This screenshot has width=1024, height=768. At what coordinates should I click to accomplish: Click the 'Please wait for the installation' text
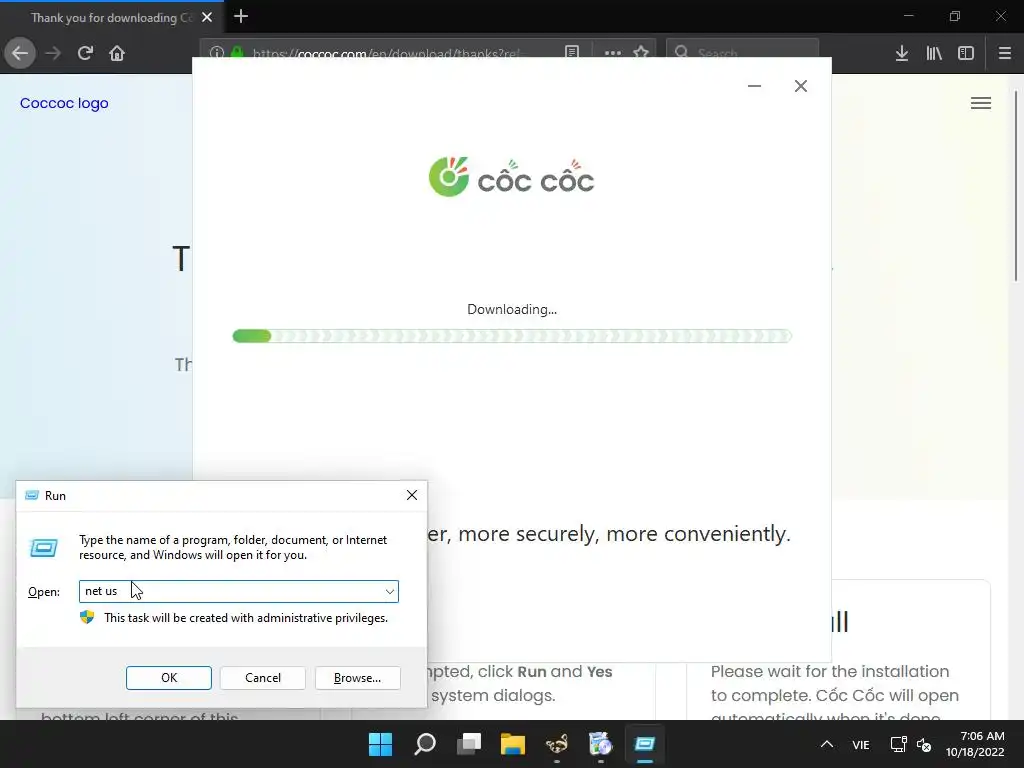[829, 671]
